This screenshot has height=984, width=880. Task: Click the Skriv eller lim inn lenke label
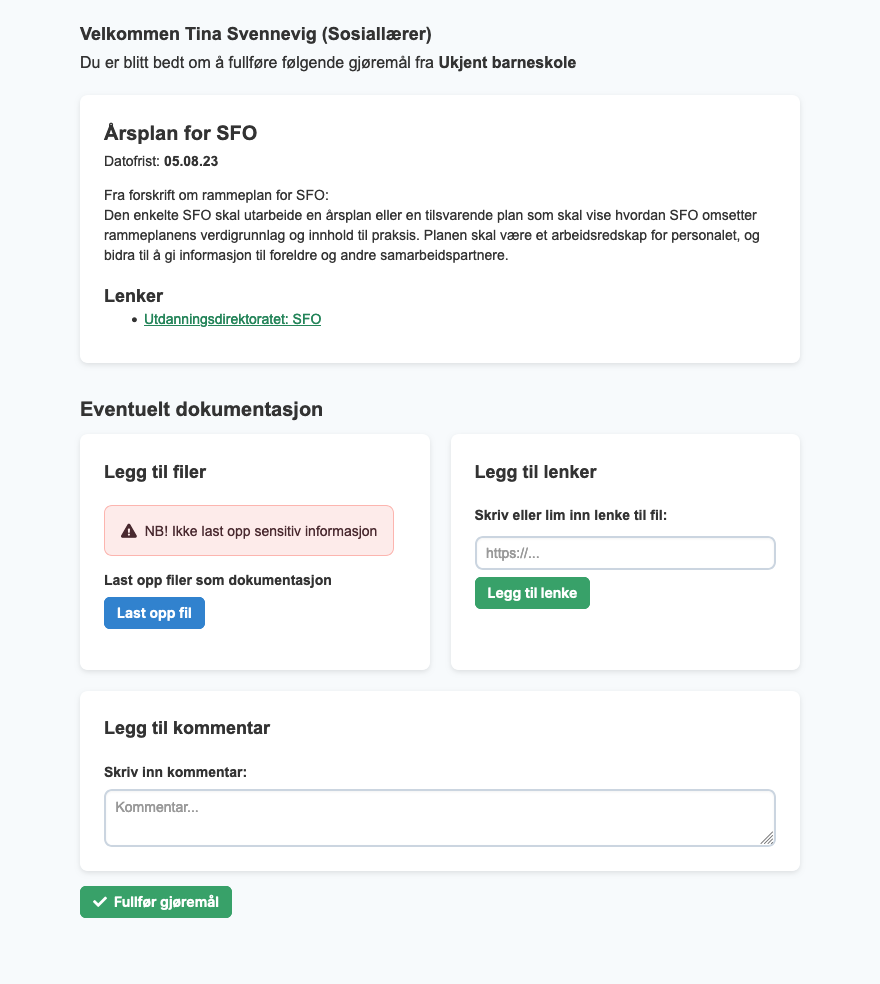(571, 515)
